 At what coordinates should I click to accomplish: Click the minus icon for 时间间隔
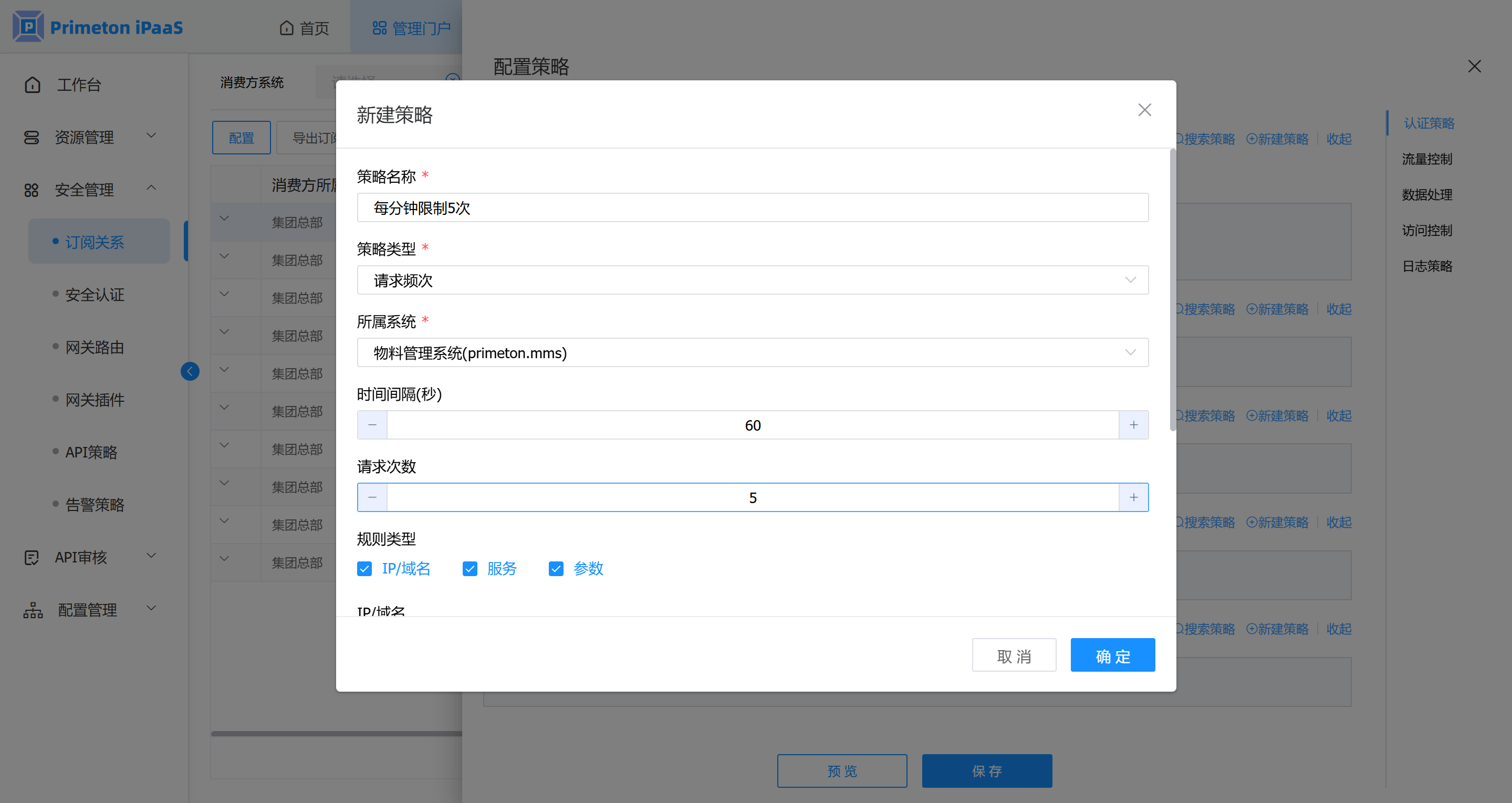tap(372, 425)
